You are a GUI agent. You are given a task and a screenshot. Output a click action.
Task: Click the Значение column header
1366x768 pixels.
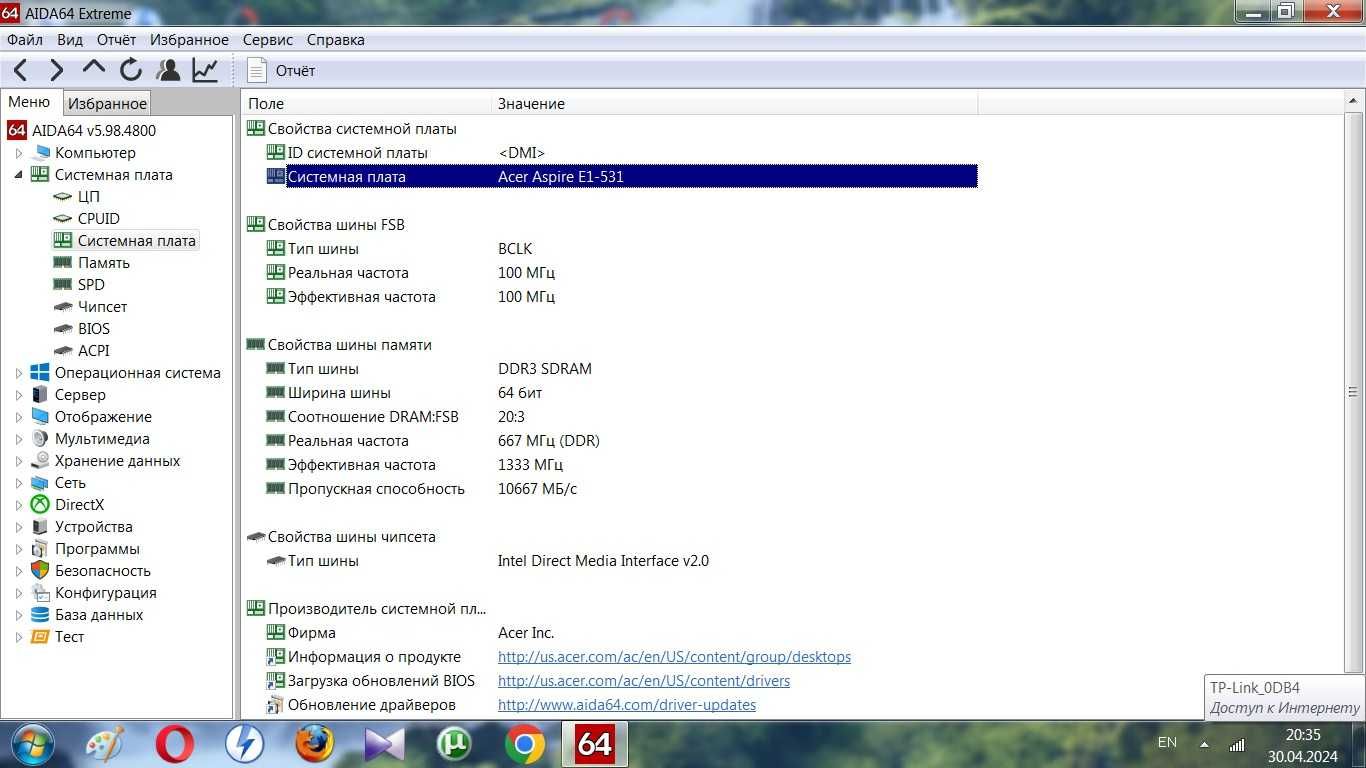click(x=734, y=103)
